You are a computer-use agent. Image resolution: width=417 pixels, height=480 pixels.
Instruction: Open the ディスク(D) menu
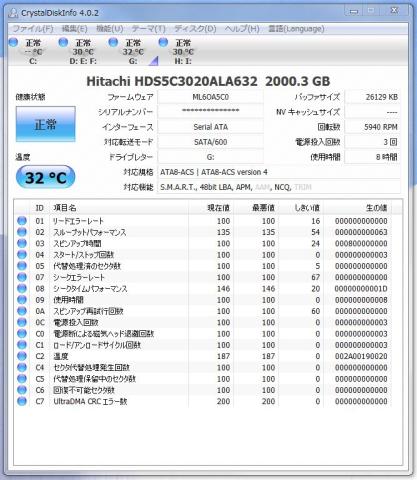pos(195,29)
